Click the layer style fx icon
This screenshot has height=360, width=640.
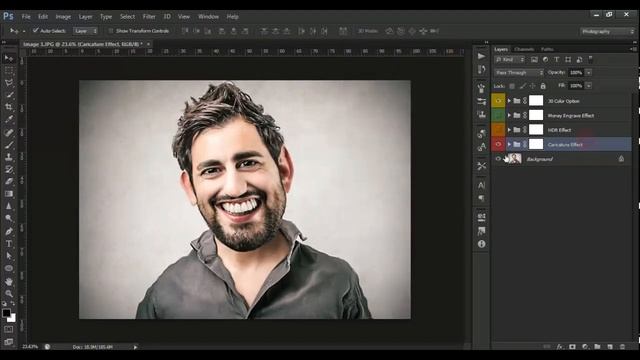click(560, 347)
